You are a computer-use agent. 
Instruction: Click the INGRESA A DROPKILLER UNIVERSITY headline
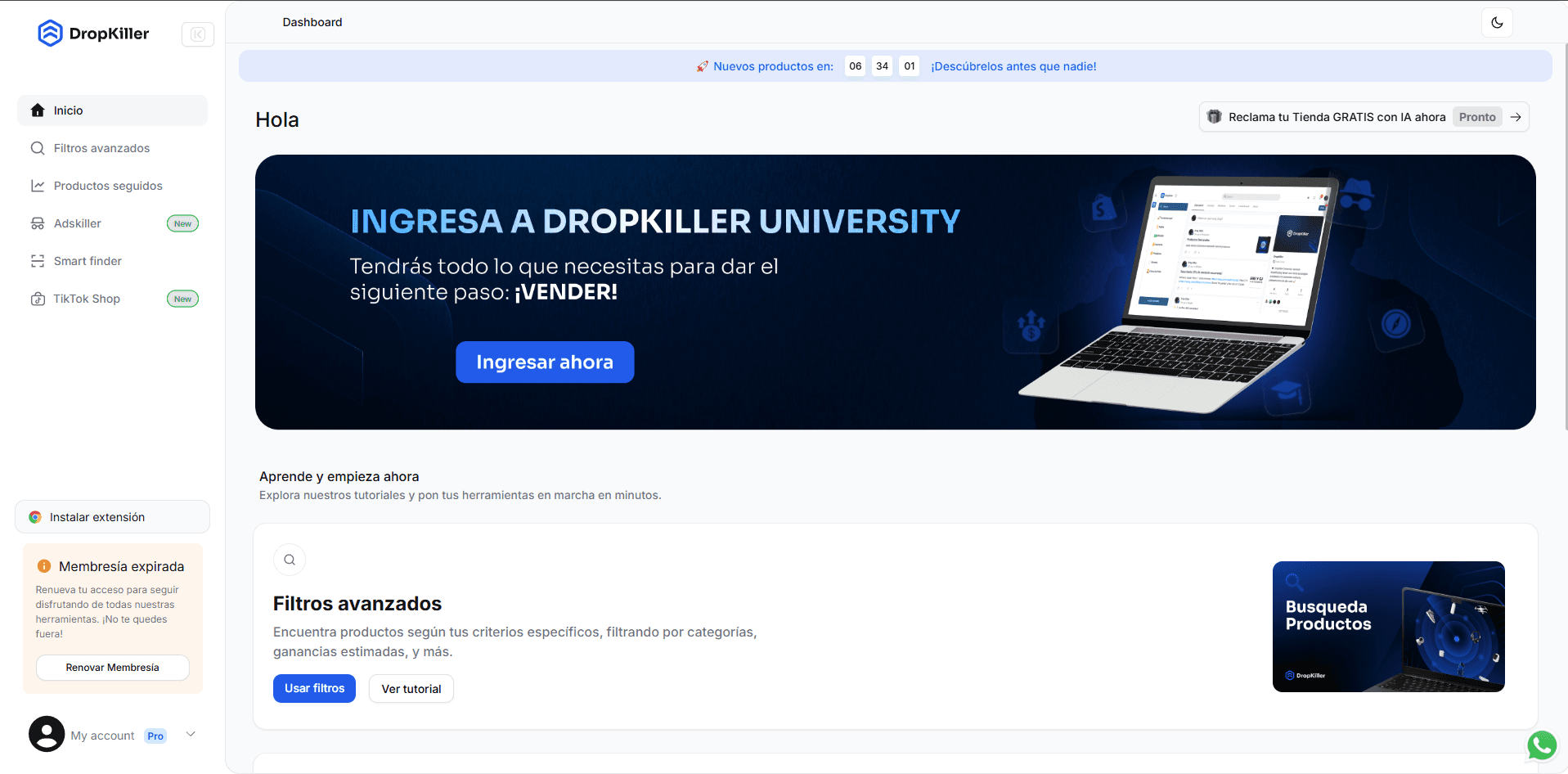655,221
